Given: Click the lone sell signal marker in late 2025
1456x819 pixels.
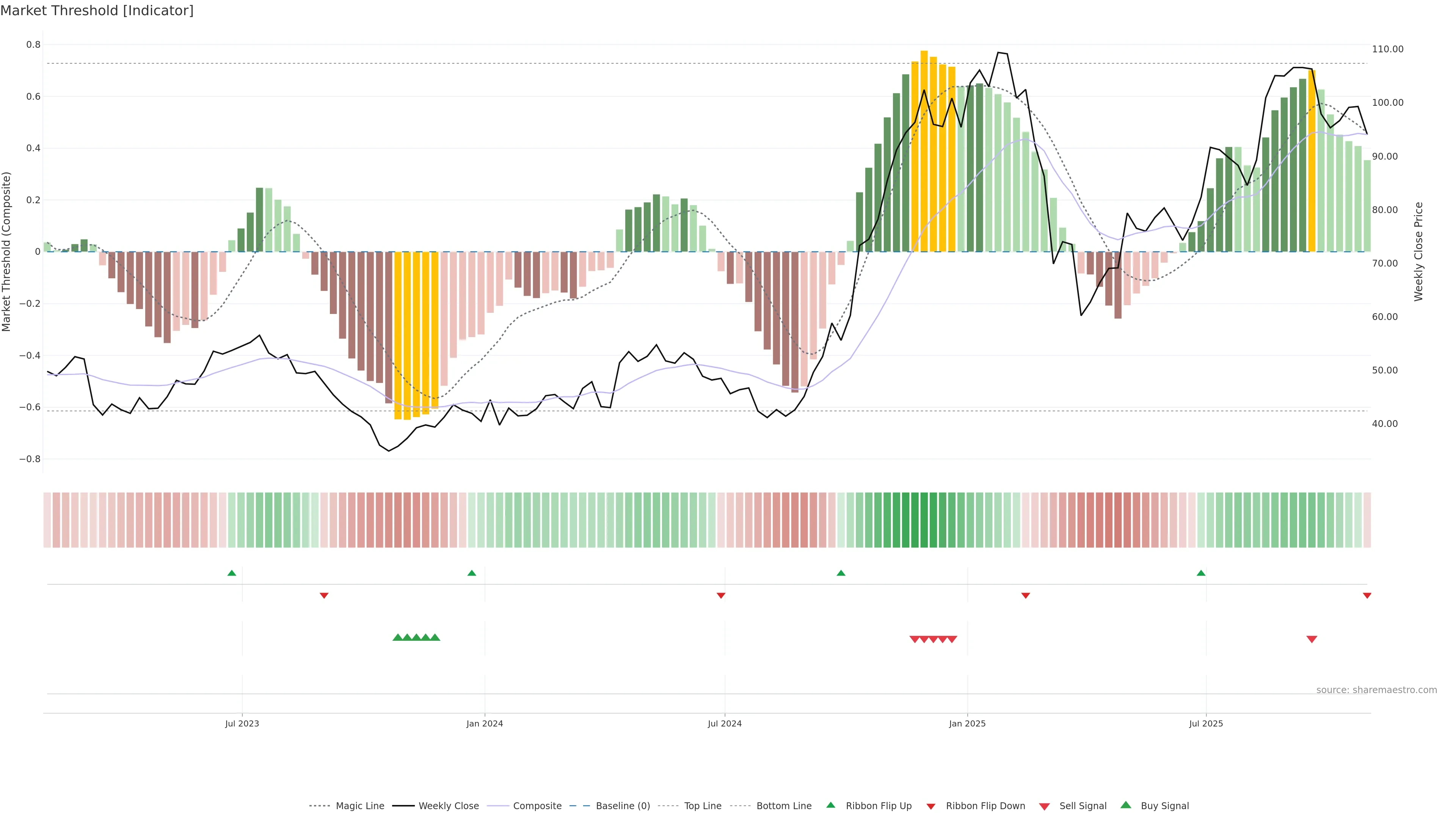Looking at the screenshot, I should coord(1312,639).
